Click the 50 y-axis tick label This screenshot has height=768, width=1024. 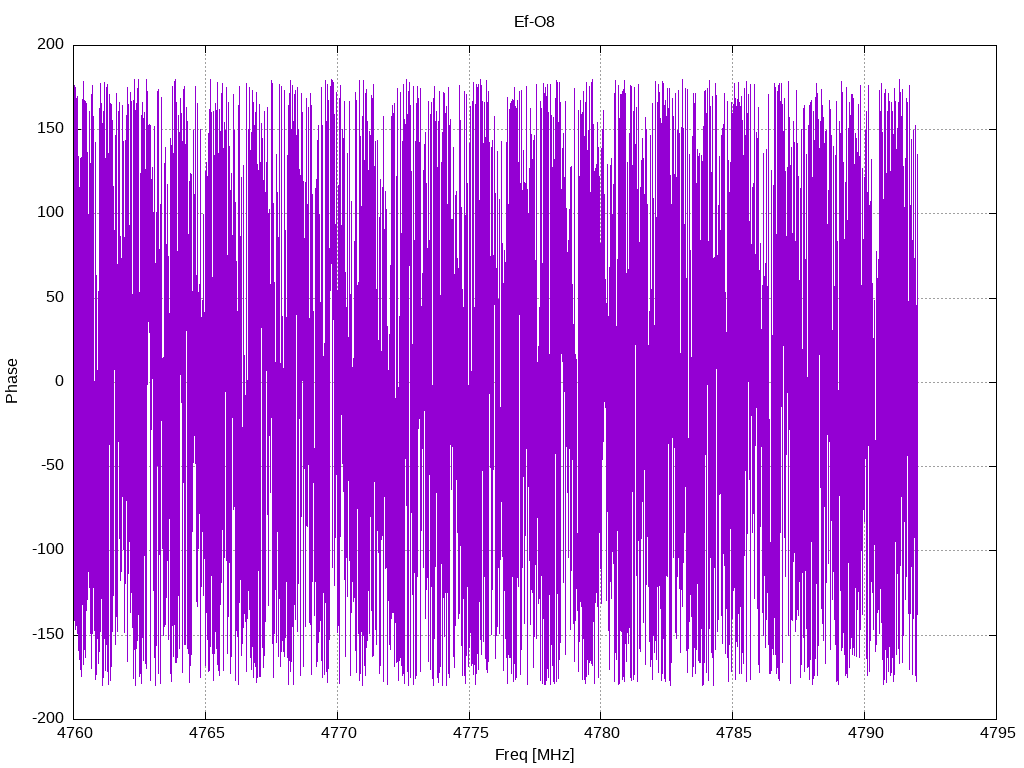pos(56,296)
